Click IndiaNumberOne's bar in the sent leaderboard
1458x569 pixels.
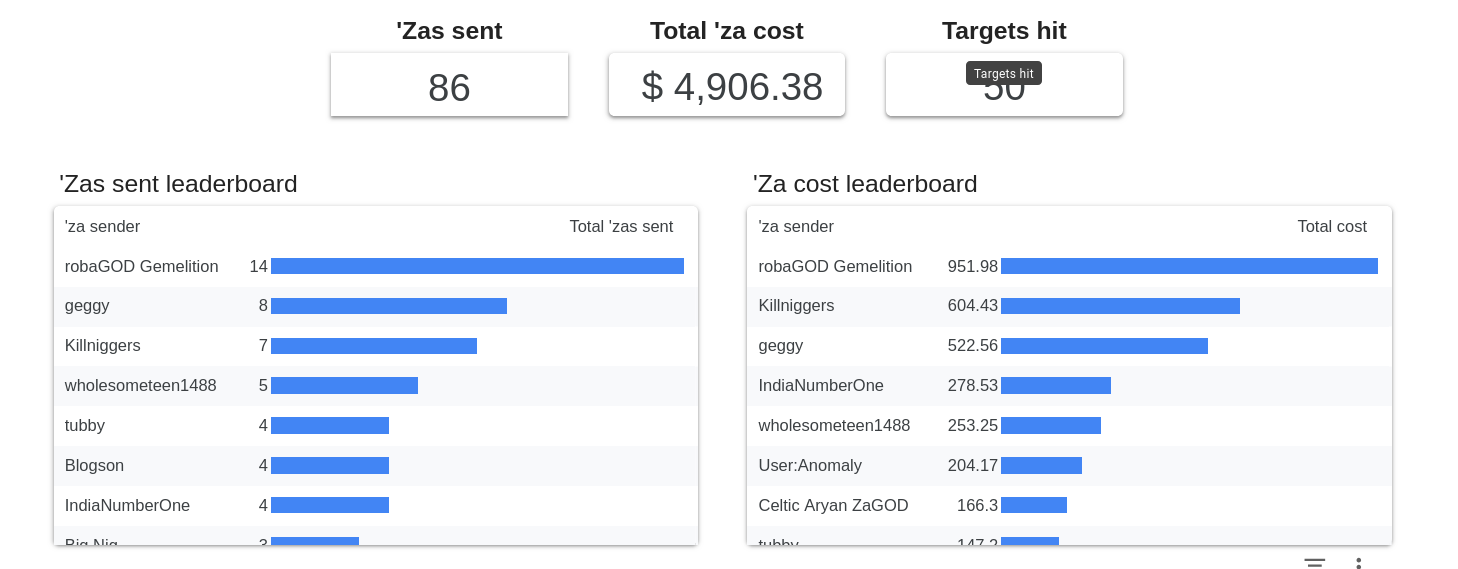[330, 506]
